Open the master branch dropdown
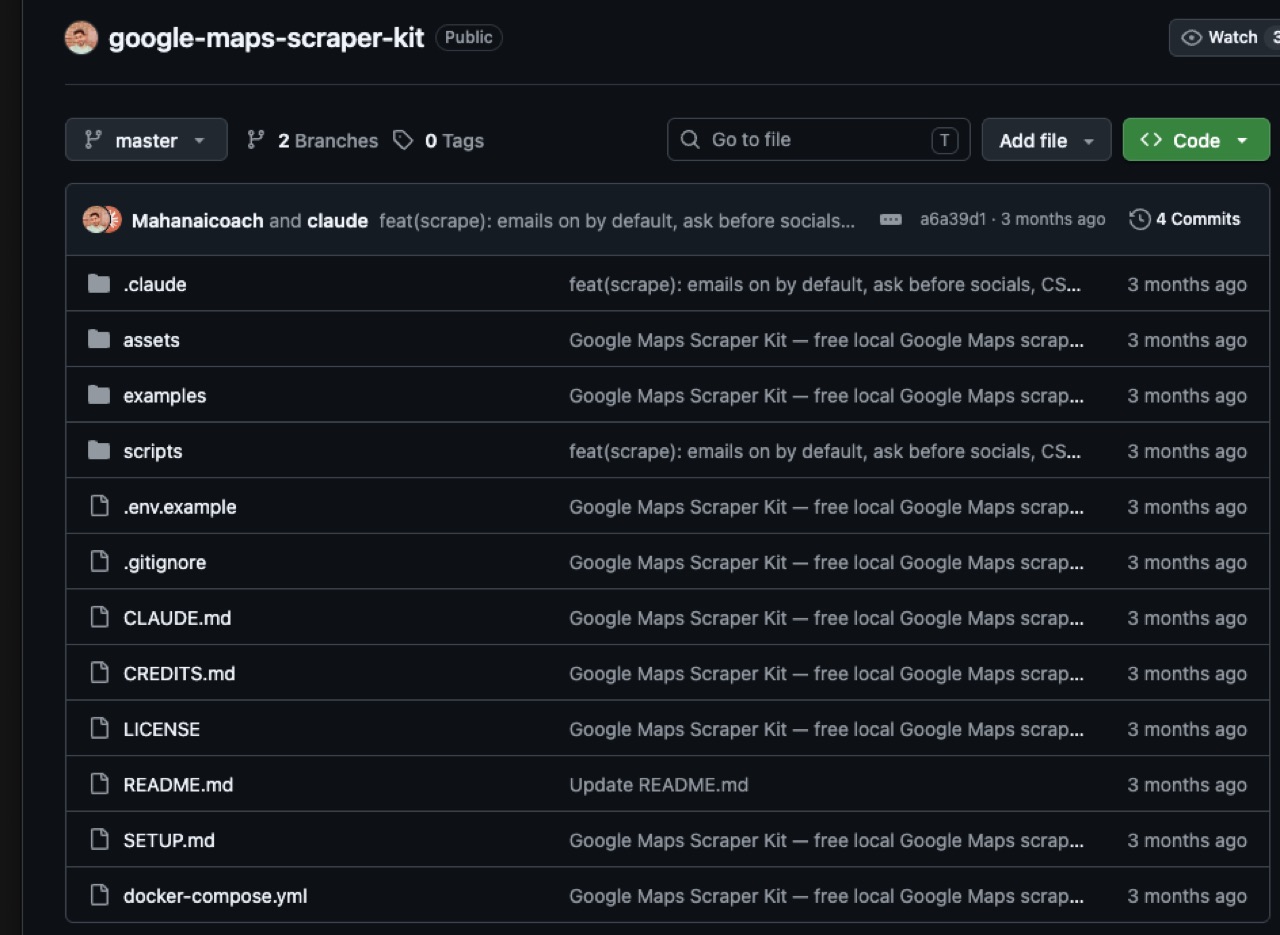 146,140
